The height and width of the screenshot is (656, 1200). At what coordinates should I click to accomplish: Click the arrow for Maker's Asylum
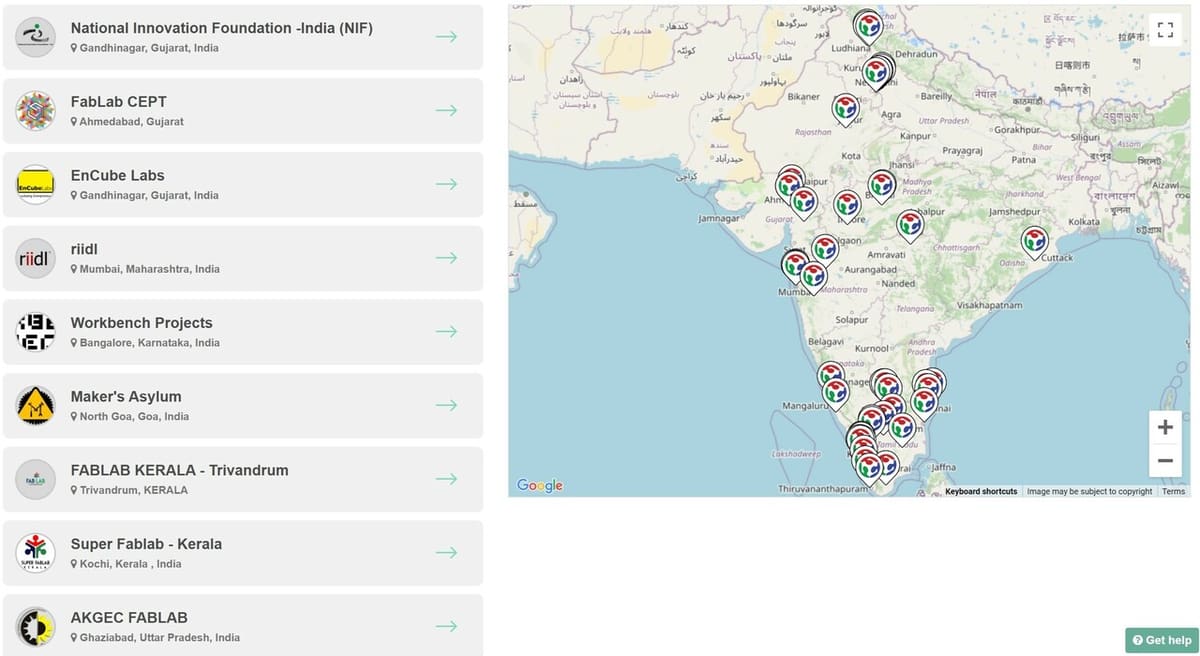[446, 405]
